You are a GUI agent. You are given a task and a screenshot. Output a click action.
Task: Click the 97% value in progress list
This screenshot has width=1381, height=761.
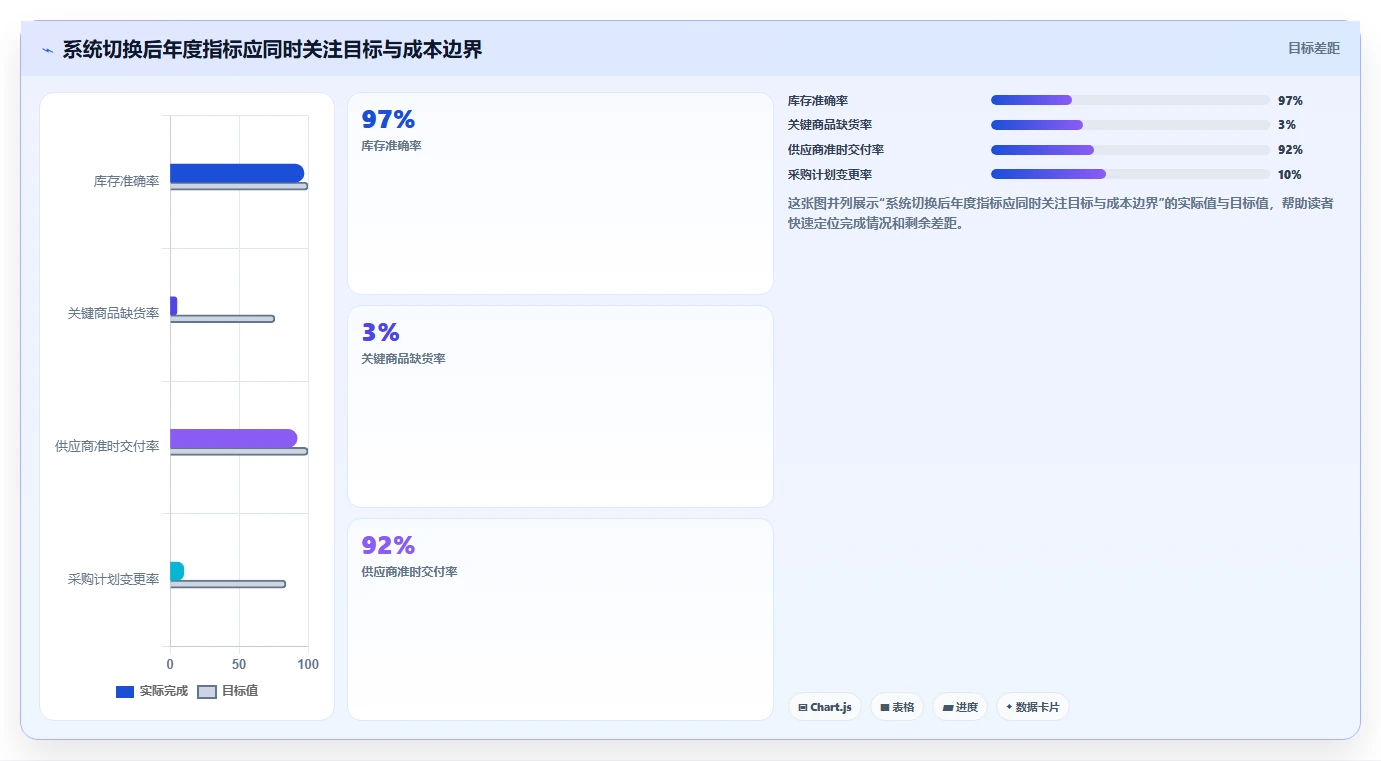(1290, 101)
